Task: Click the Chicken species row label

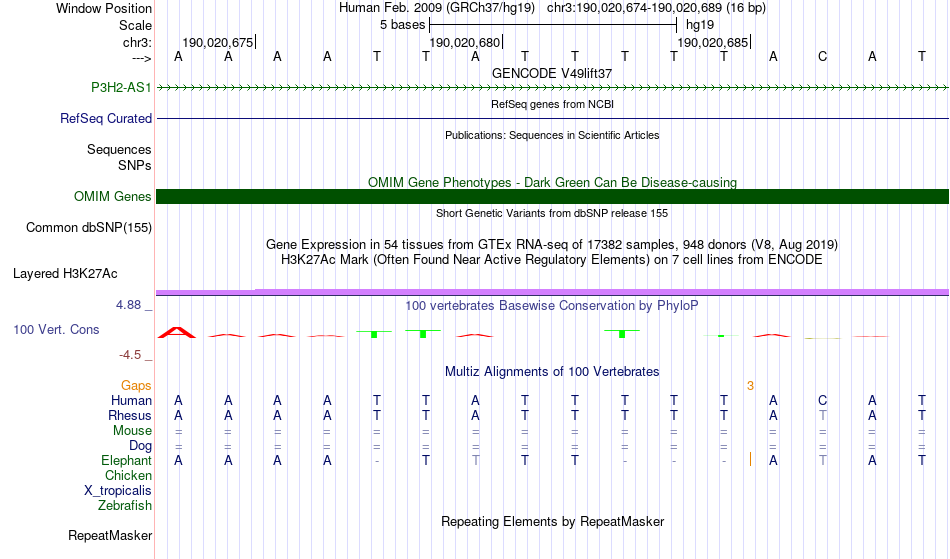Action: click(128, 475)
